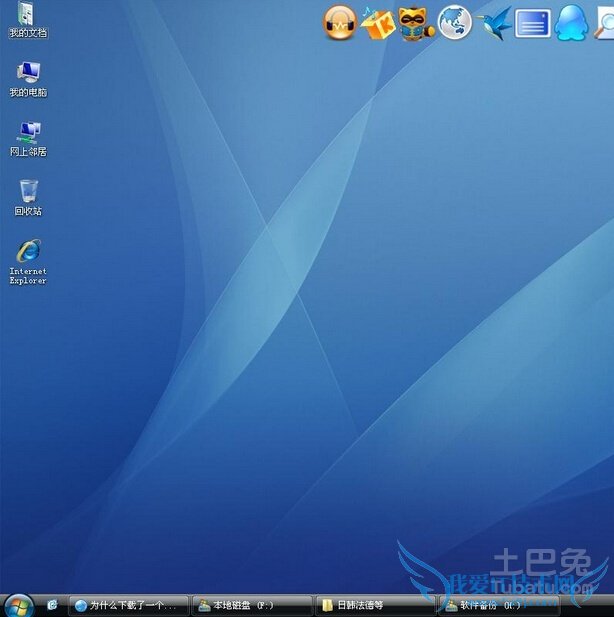Open the 我的电脑 desktop icon
The image size is (614, 617).
pyautogui.click(x=28, y=79)
